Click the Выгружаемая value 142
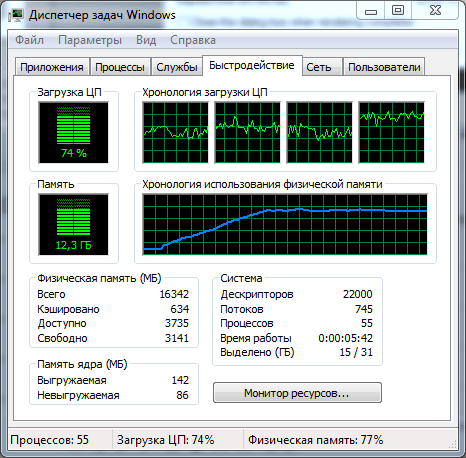Screen dimensions: 466x458 point(180,380)
